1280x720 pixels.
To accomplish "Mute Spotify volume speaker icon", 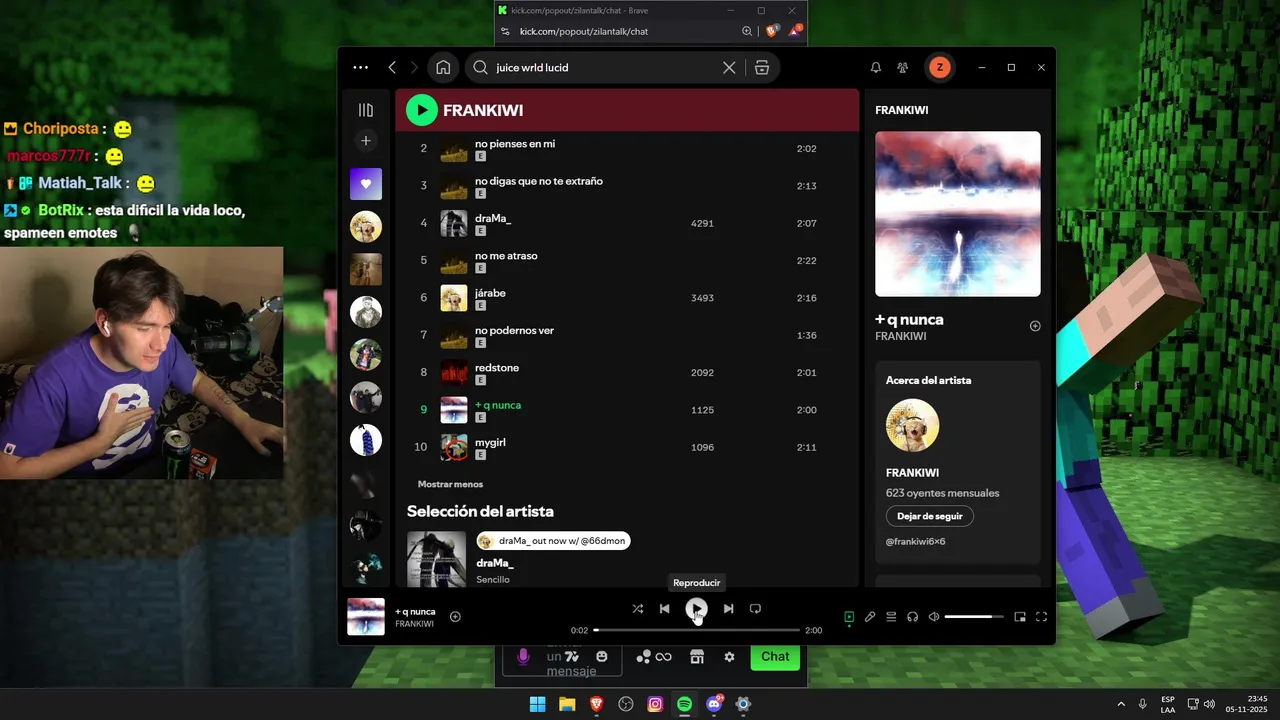I will tap(934, 617).
